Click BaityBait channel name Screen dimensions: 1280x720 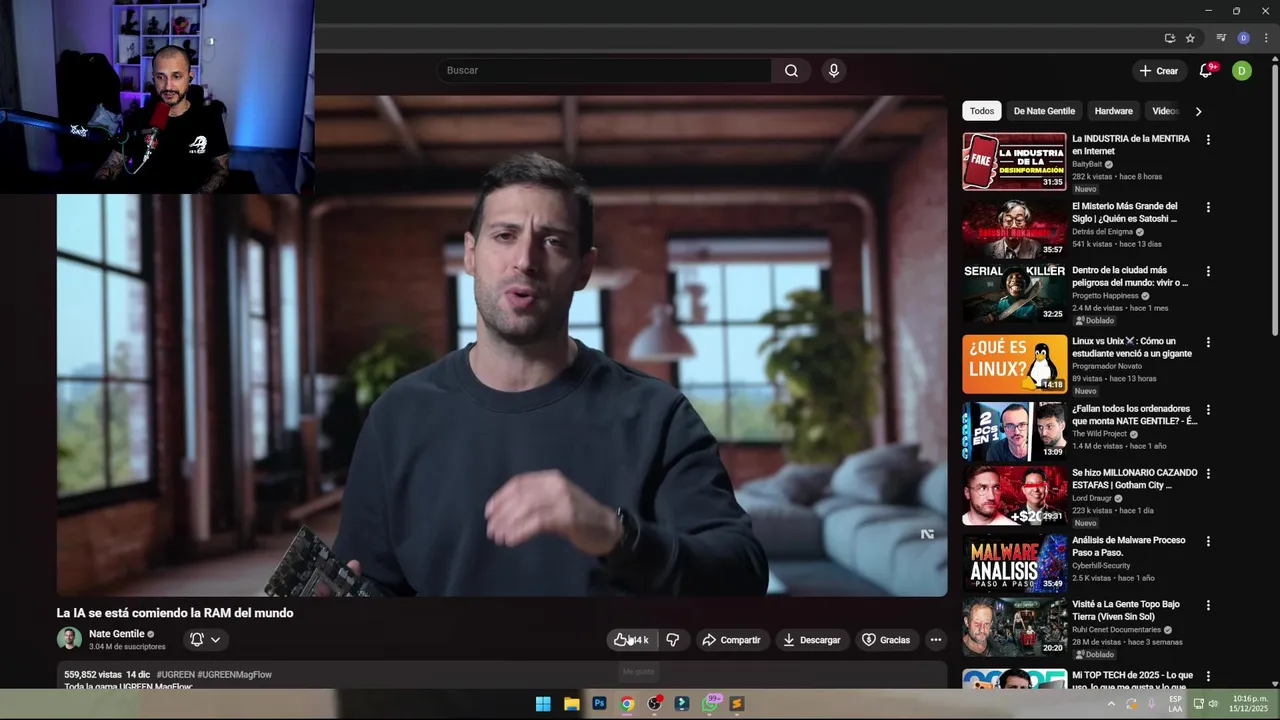(x=1086, y=164)
